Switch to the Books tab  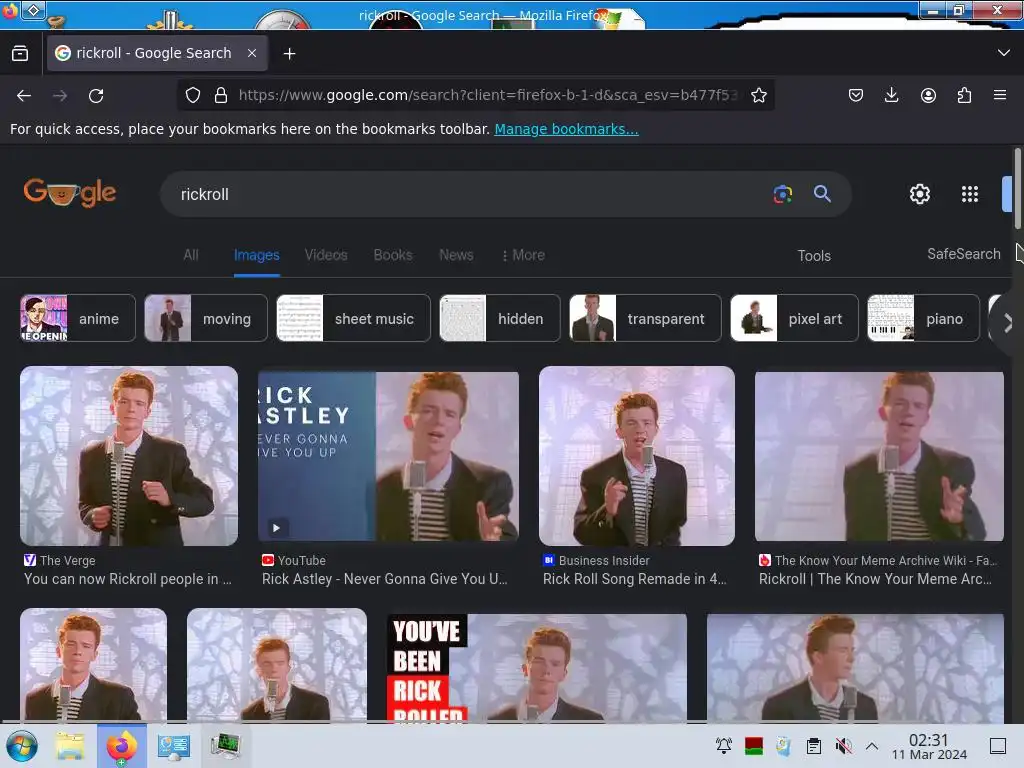pos(392,255)
